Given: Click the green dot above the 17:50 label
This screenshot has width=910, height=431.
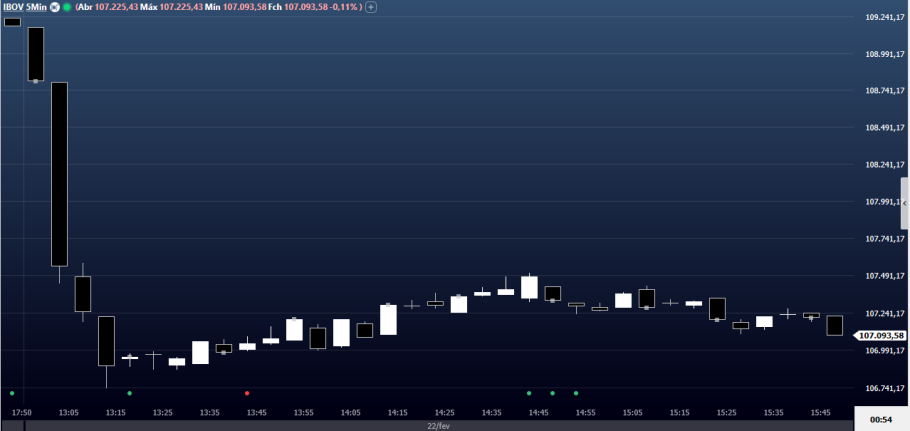Looking at the screenshot, I should pos(12,393).
